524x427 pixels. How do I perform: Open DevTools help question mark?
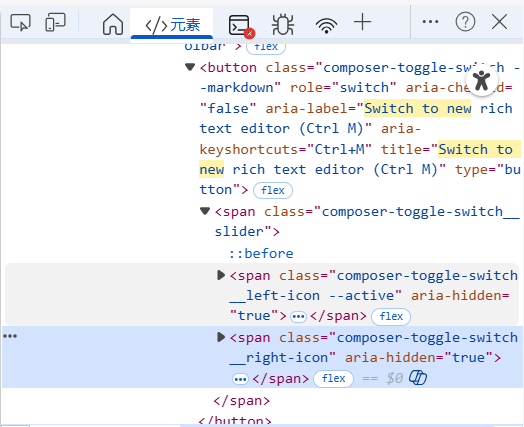[x=465, y=22]
